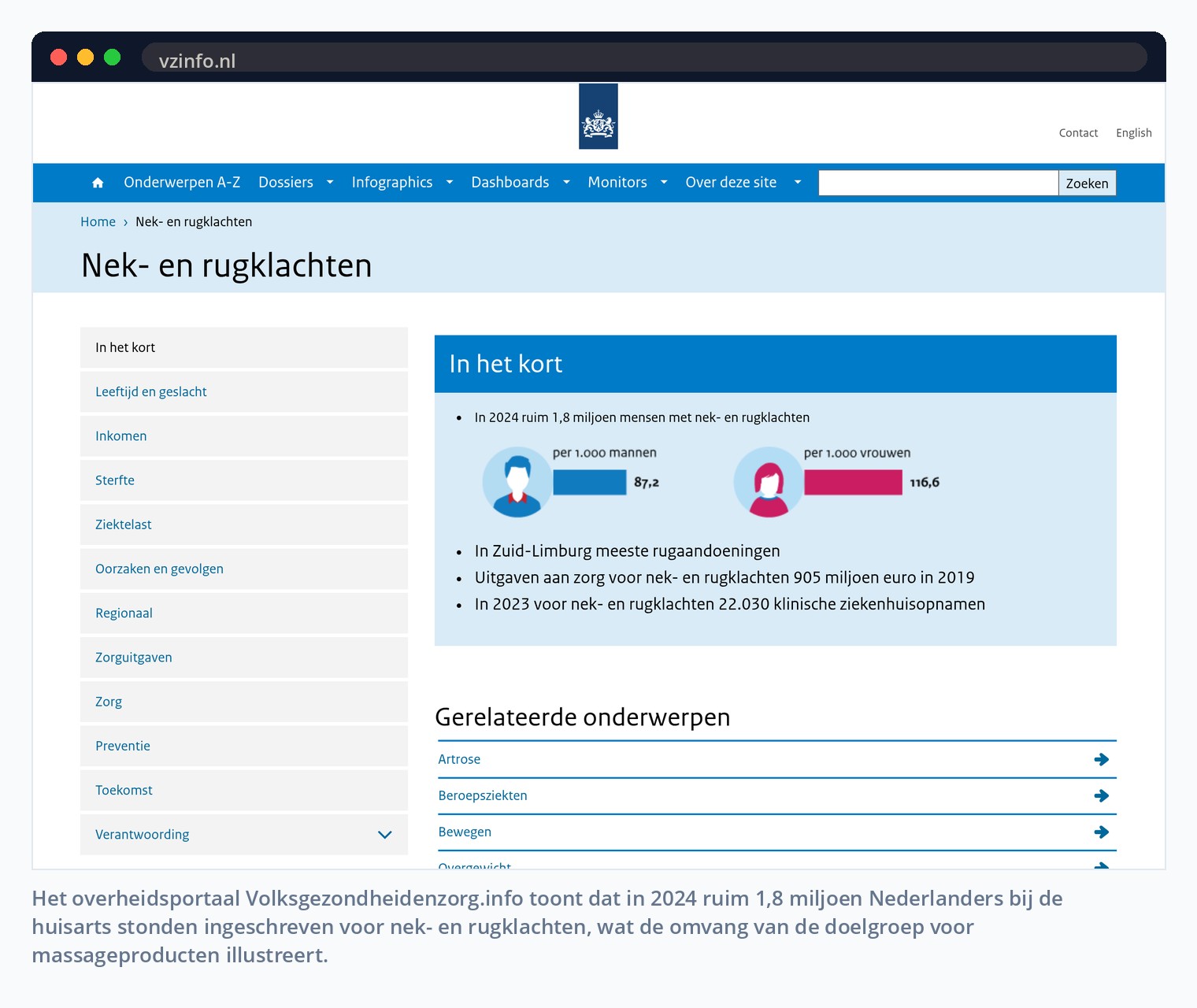
Task: Click the arrow icon beside Bewegen
Action: (1102, 832)
